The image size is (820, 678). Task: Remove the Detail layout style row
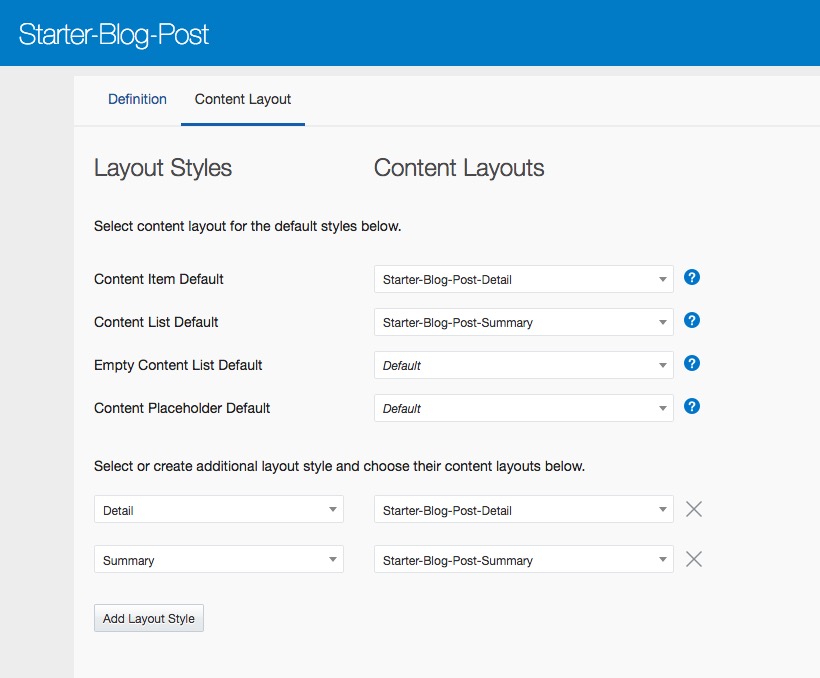[x=694, y=509]
